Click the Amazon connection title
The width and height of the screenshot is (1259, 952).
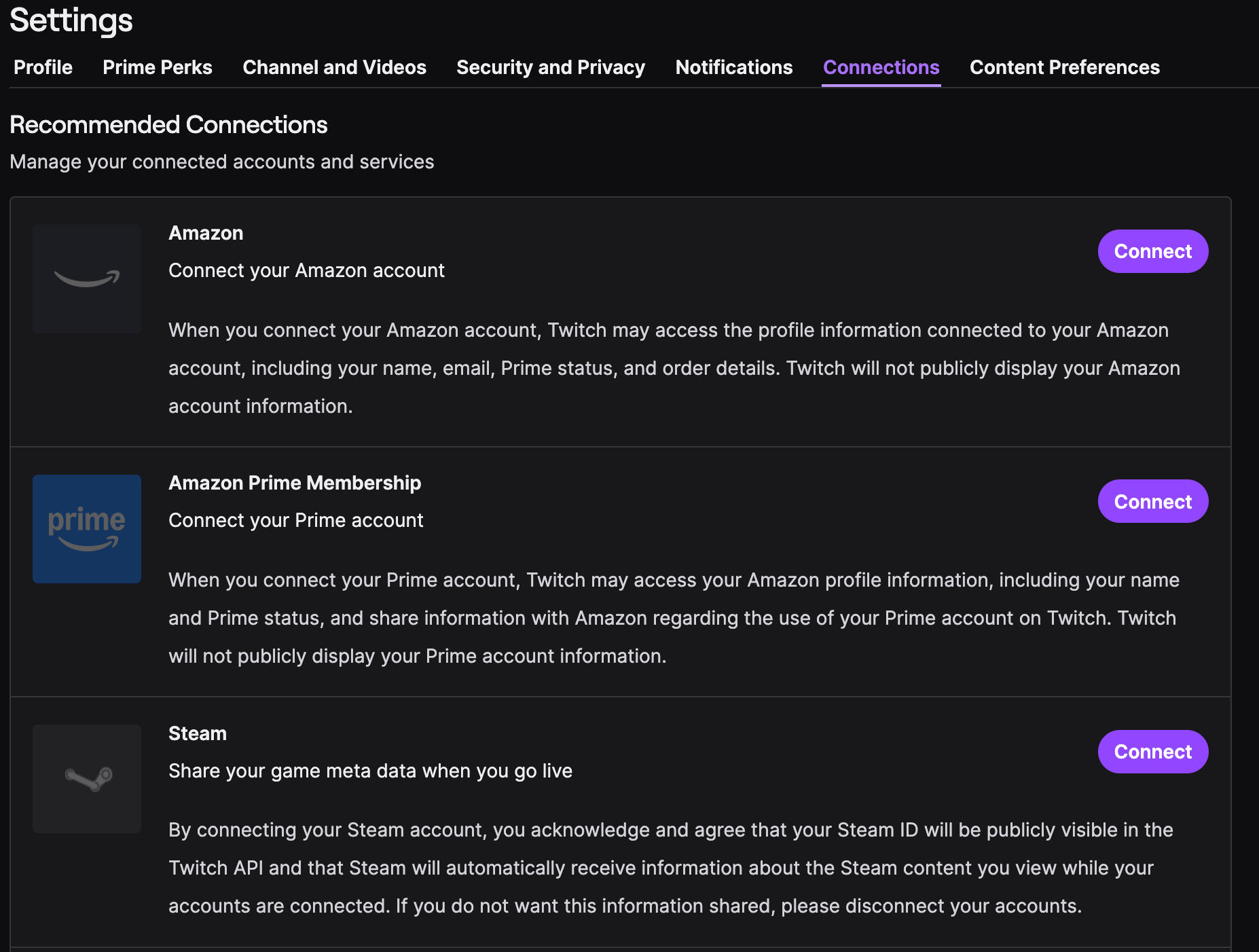[206, 233]
